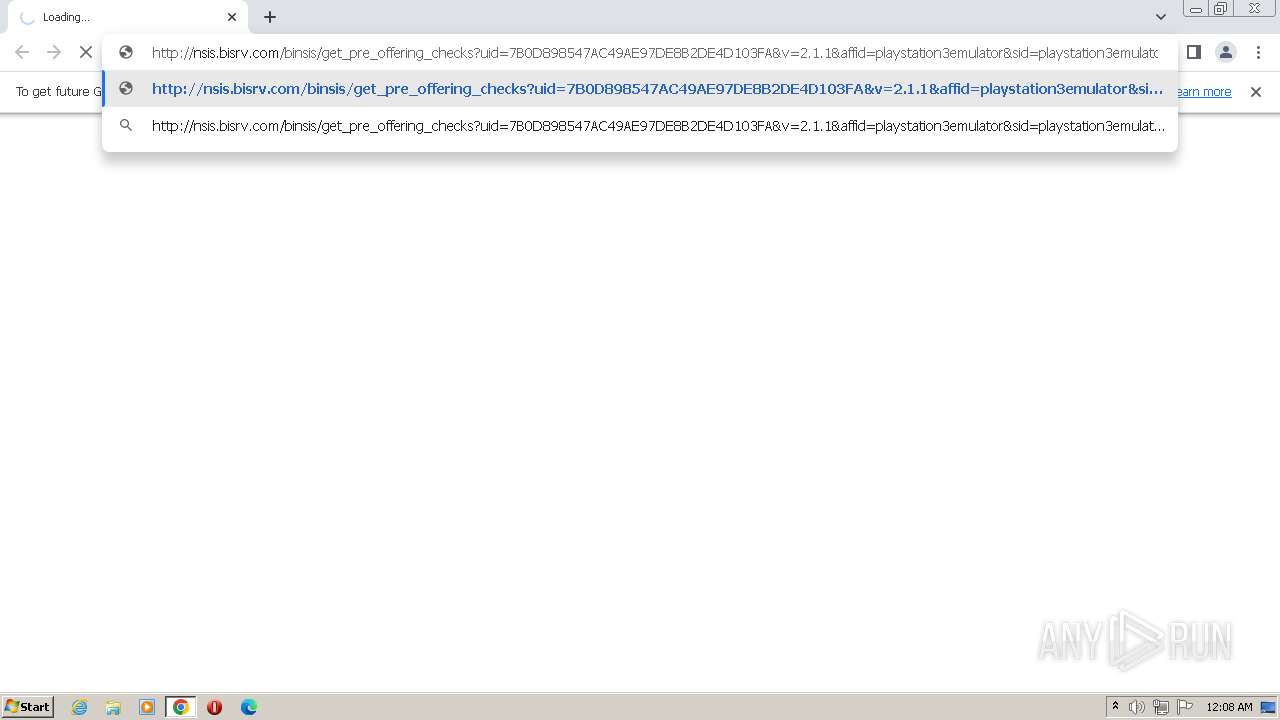This screenshot has width=1280, height=720.
Task: Click the address bar URL text
Action: click(655, 53)
